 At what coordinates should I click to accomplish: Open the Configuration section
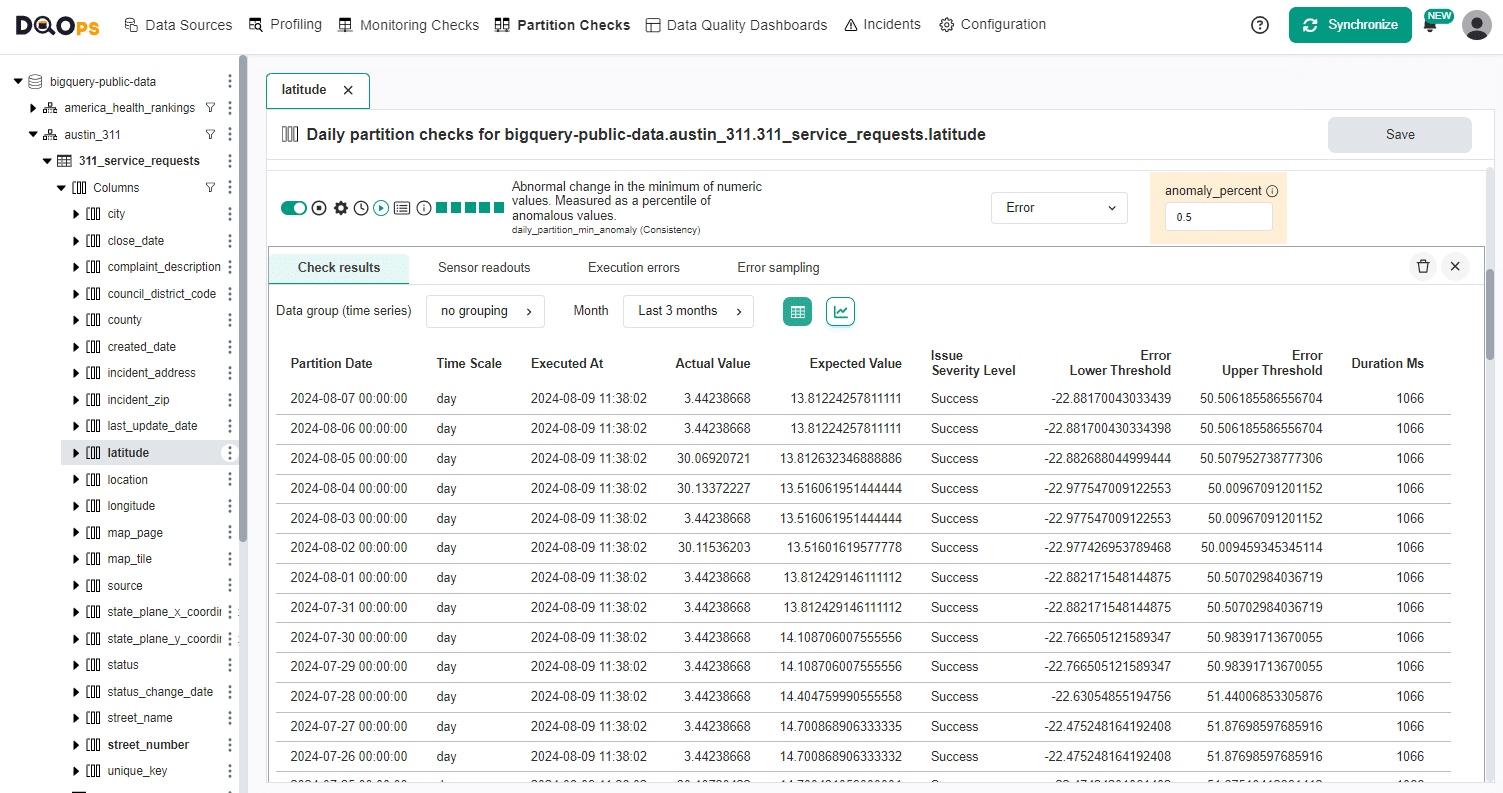click(993, 25)
